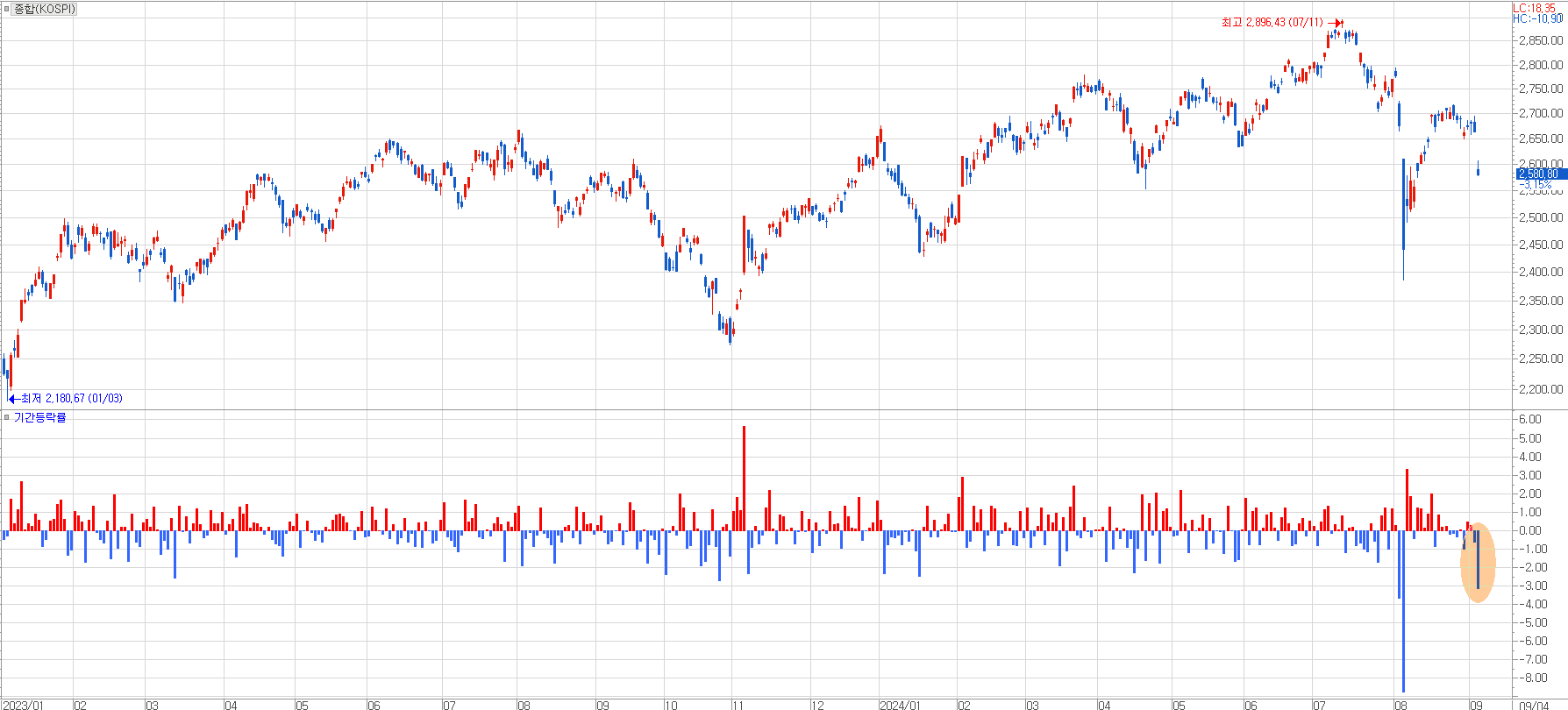
Task: Click the orange highlighted oval on the indicator
Action: pyautogui.click(x=1478, y=563)
